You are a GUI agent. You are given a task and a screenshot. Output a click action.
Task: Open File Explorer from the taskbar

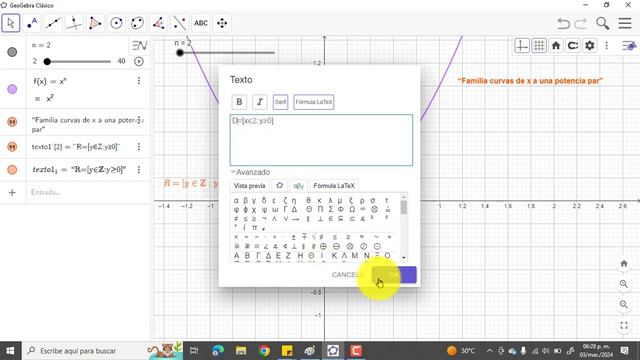pyautogui.click(x=241, y=351)
